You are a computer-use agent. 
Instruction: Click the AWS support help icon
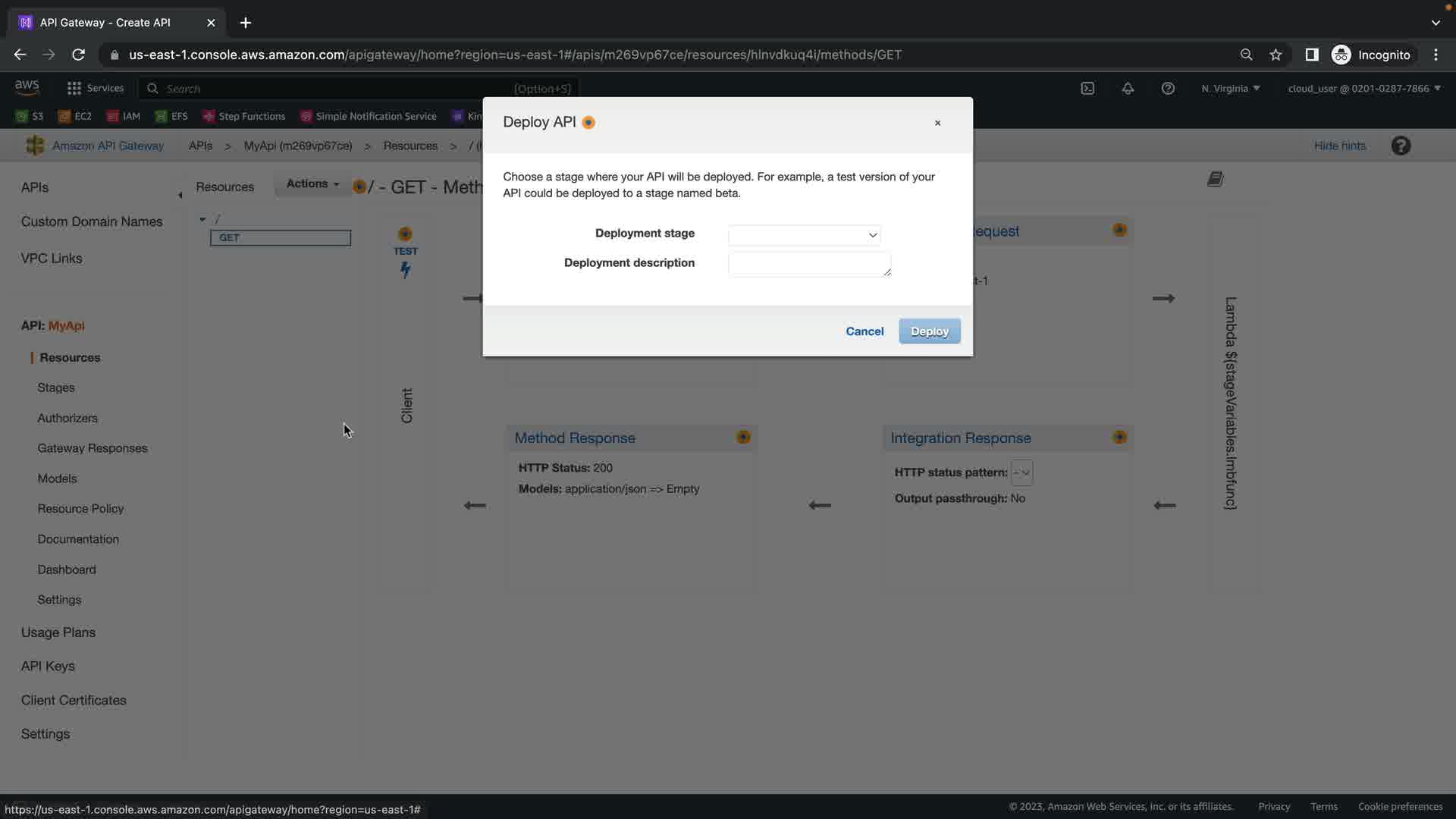(1168, 89)
